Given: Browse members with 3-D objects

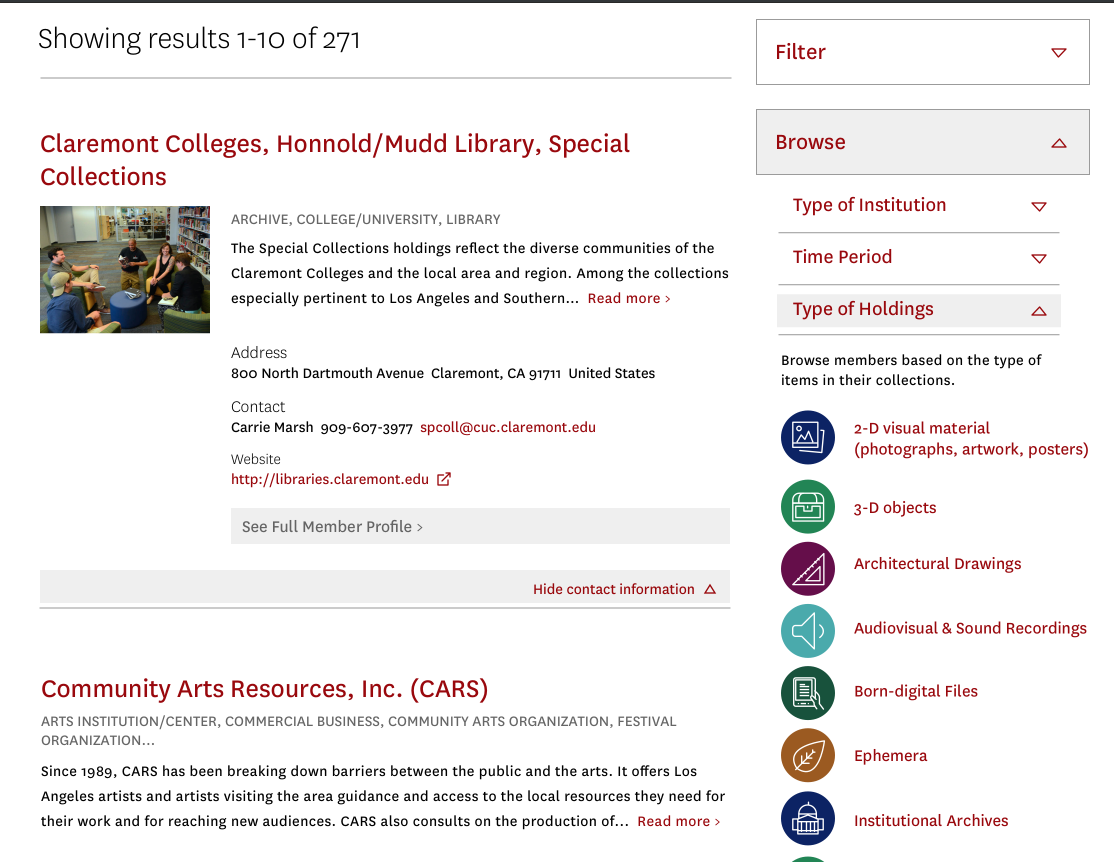Looking at the screenshot, I should point(894,507).
